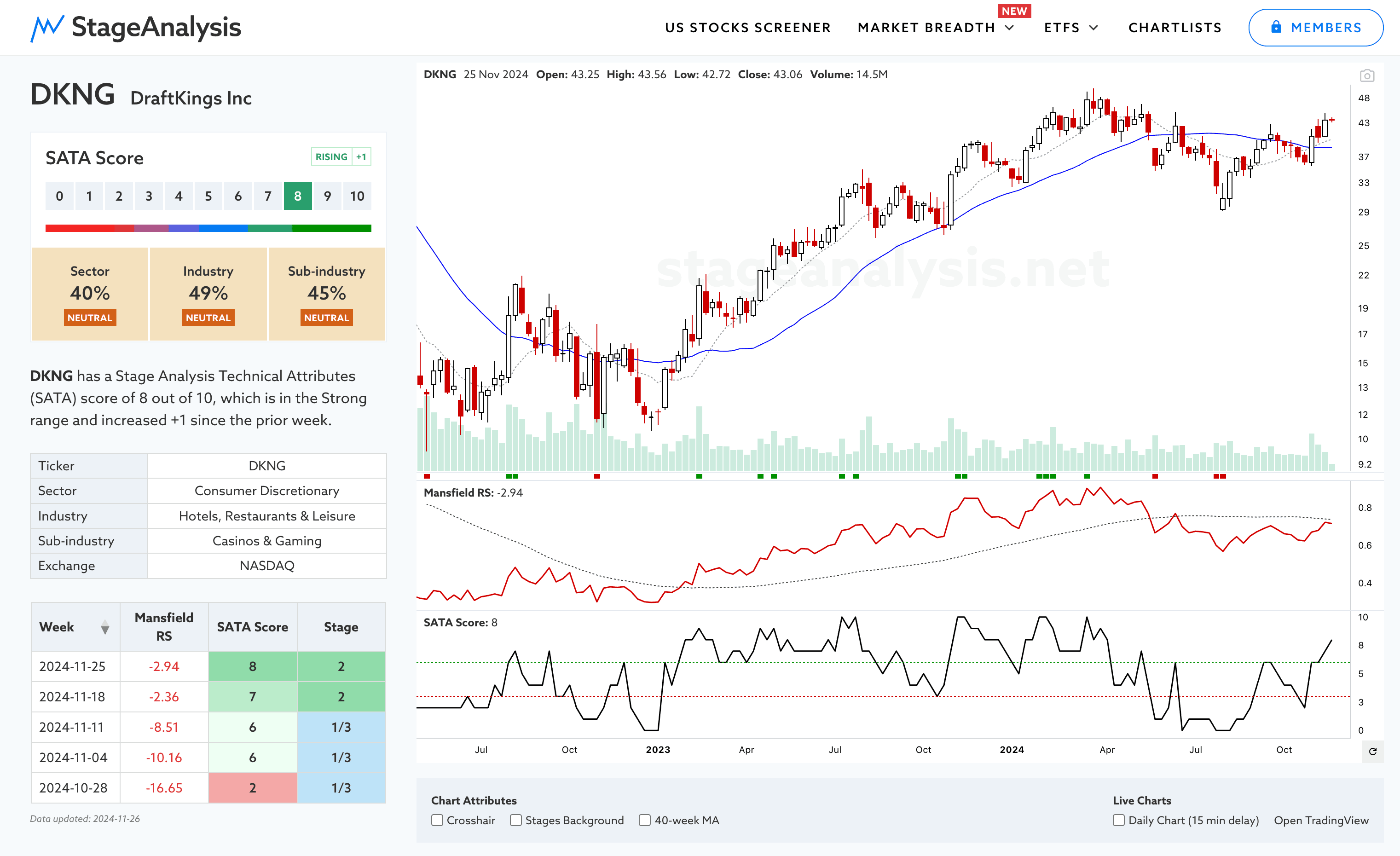Open the ETFs menu item

click(x=1062, y=28)
